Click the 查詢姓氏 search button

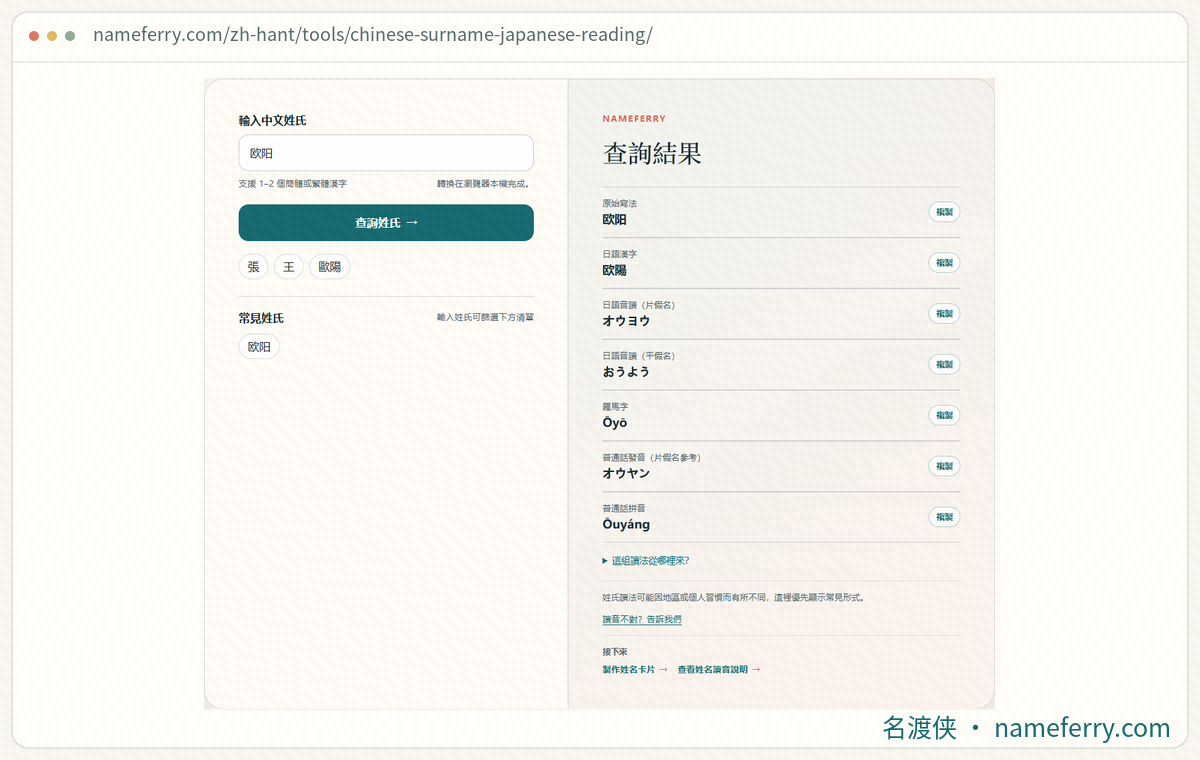coord(386,223)
